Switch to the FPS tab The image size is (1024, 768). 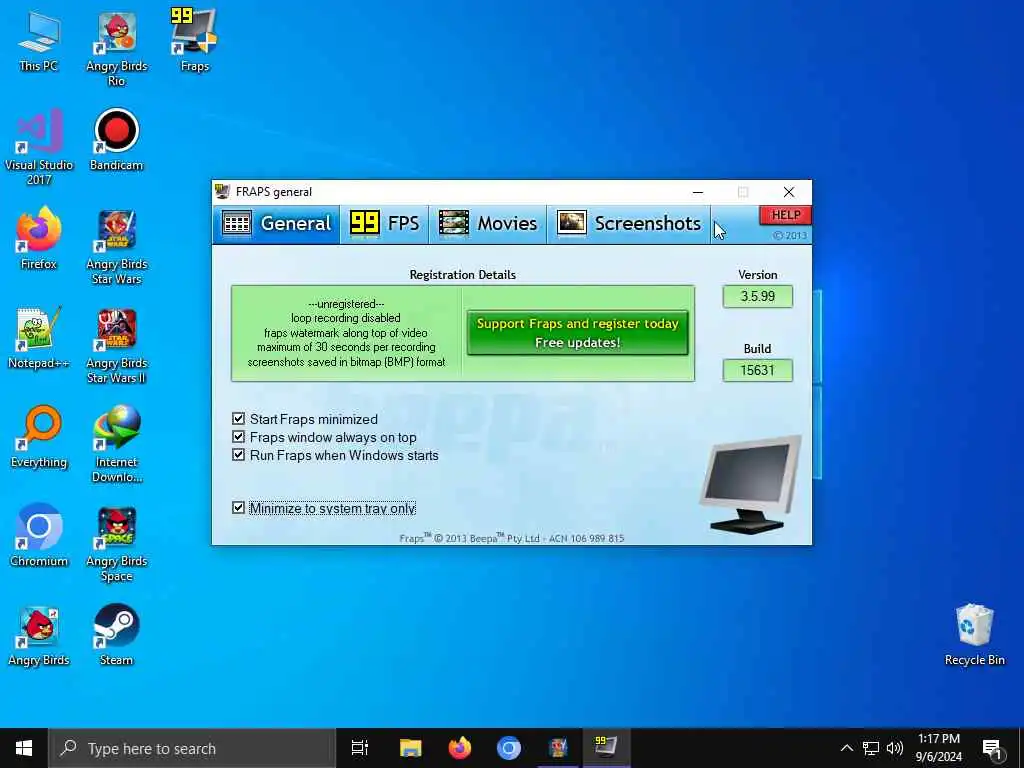(x=384, y=224)
